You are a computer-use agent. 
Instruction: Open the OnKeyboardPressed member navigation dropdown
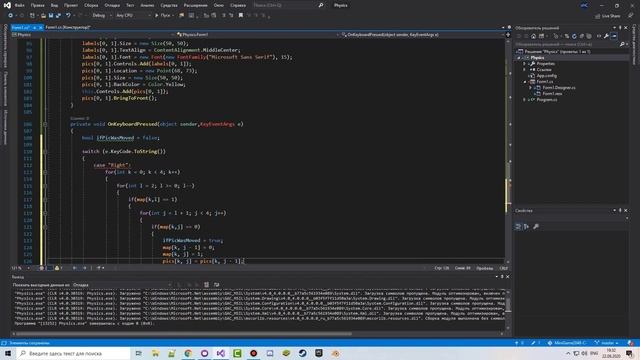pyautogui.click(x=422, y=35)
